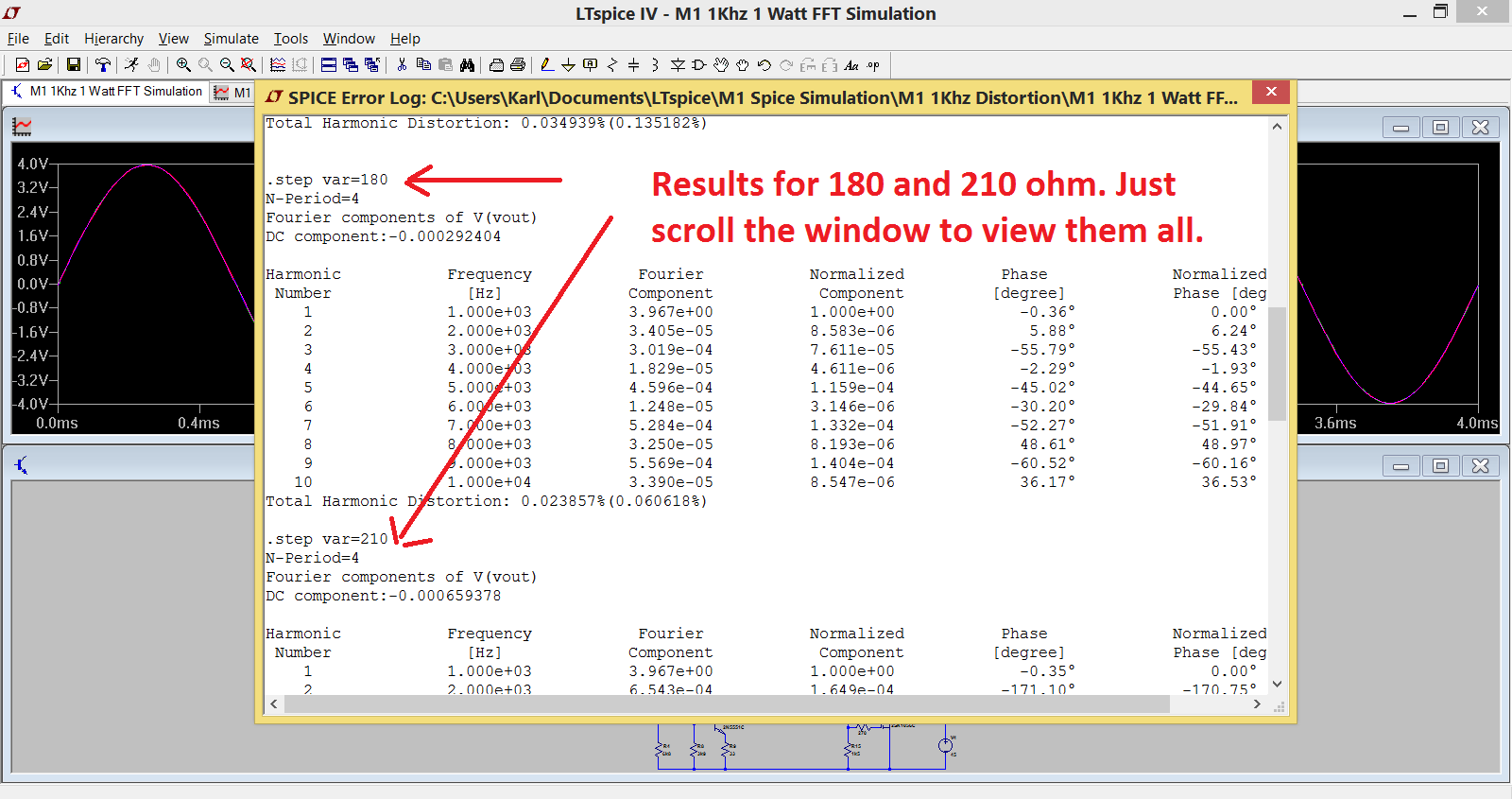Close the SPICE Error Log window
The width and height of the screenshot is (1512, 799).
click(1271, 92)
